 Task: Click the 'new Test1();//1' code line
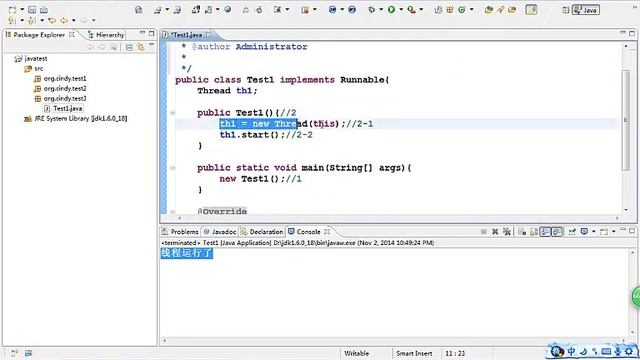click(x=260, y=179)
